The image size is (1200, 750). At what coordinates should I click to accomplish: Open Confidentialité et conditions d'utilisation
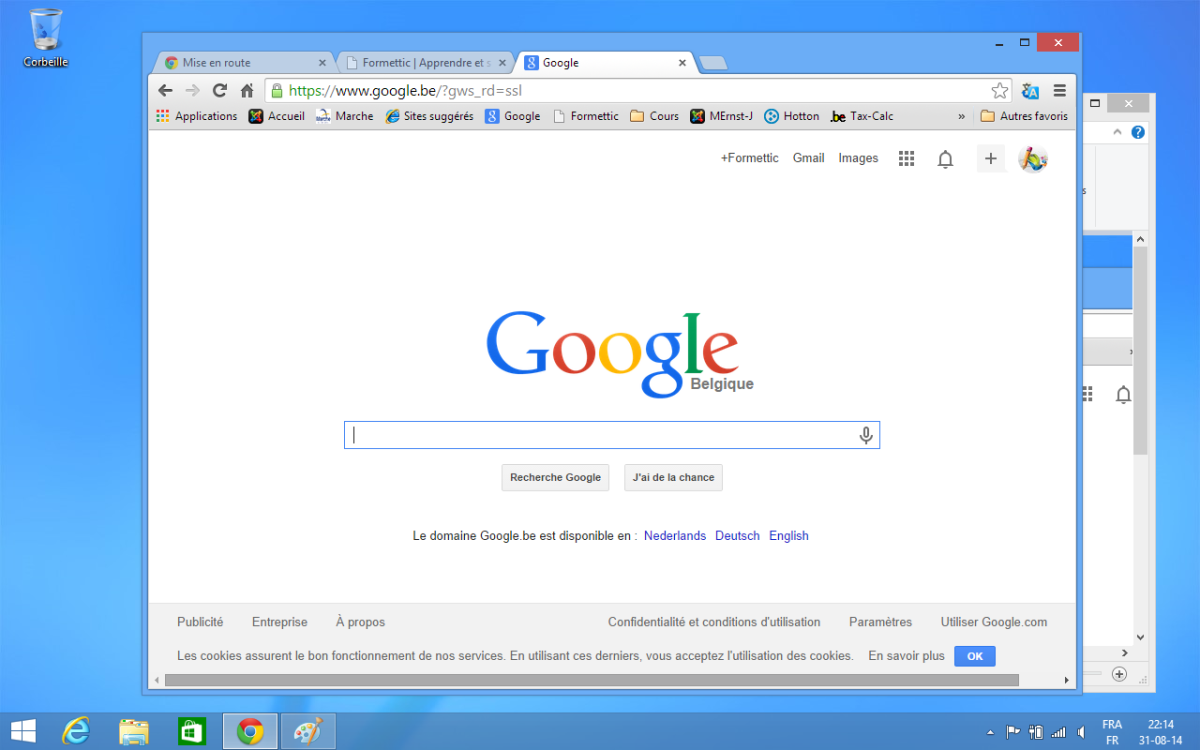(x=714, y=622)
